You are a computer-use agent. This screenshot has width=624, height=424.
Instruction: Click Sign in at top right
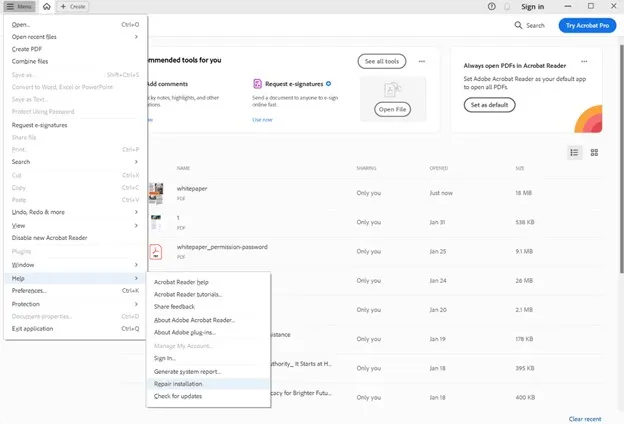point(532,7)
